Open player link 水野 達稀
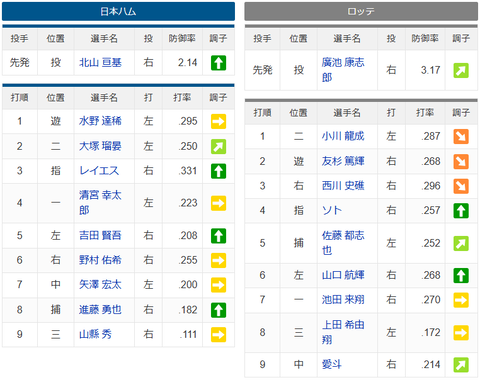The height and width of the screenshot is (380, 480). 100,121
